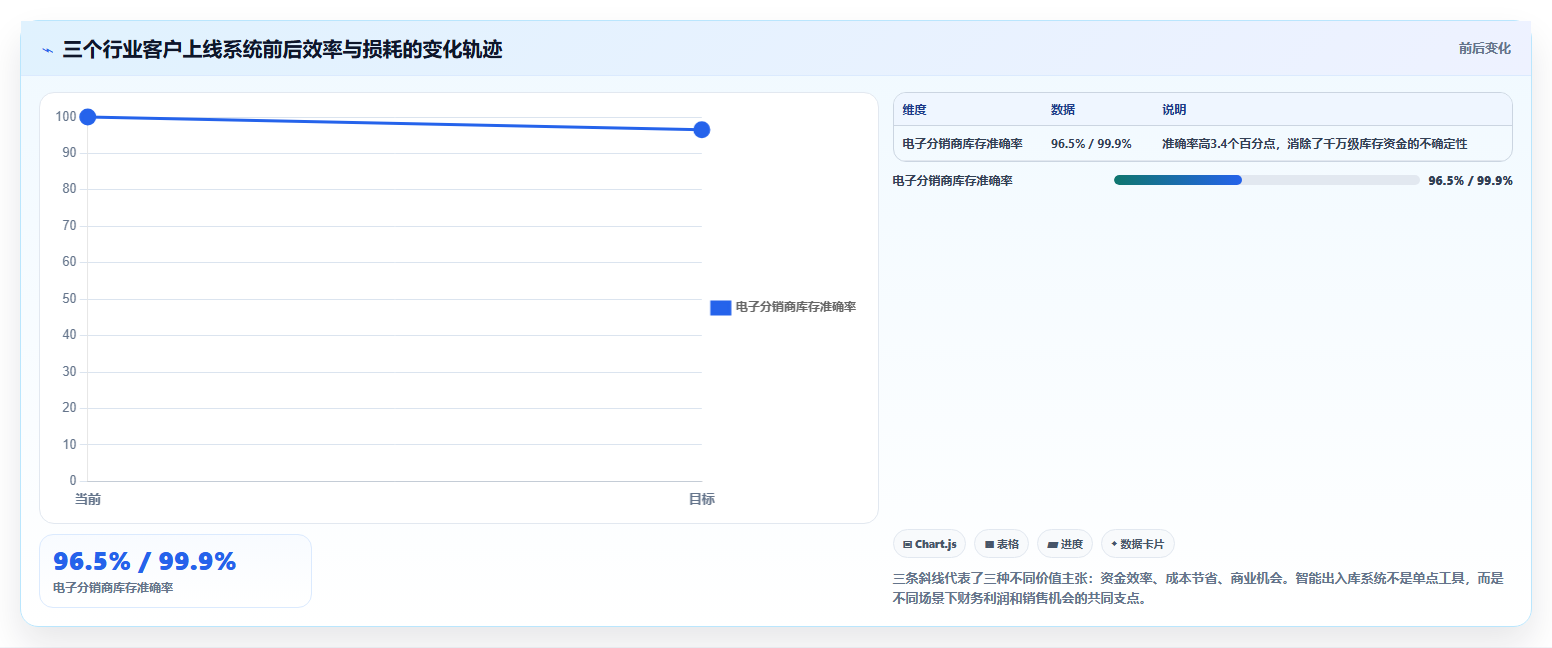Click the 电子分销商库存准确率 progress bar
The height and width of the screenshot is (648, 1552).
(x=1266, y=180)
